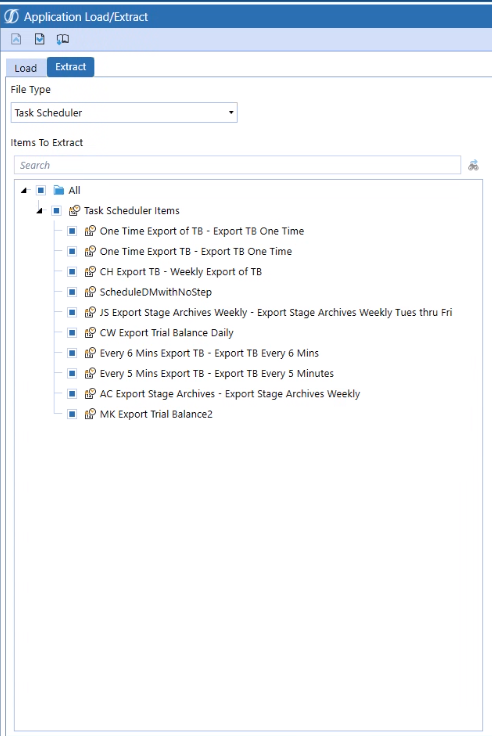
Task: Select AC Export Stage Archives Weekly item
Action: (230, 394)
